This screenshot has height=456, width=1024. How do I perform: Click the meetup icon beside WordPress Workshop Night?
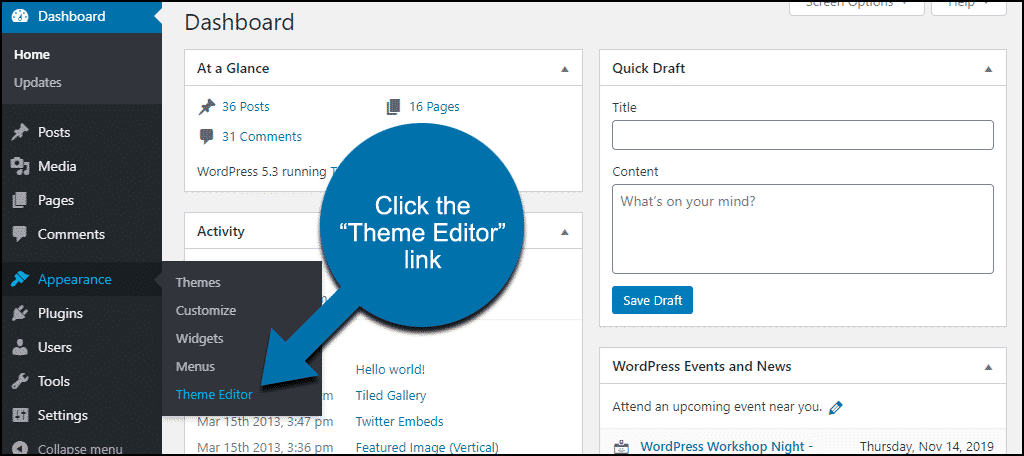click(621, 448)
